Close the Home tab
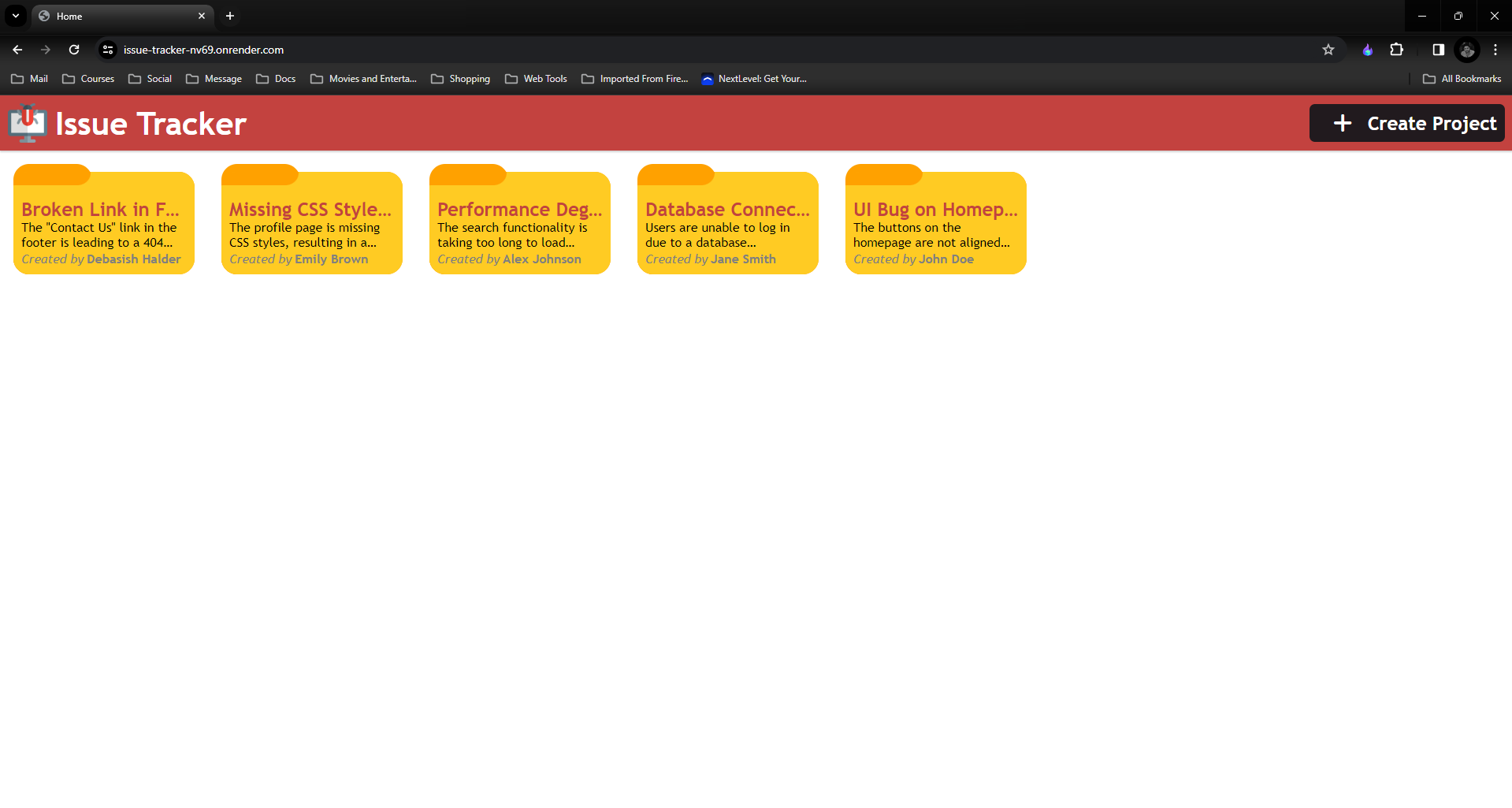The height and width of the screenshot is (808, 1512). [x=202, y=16]
